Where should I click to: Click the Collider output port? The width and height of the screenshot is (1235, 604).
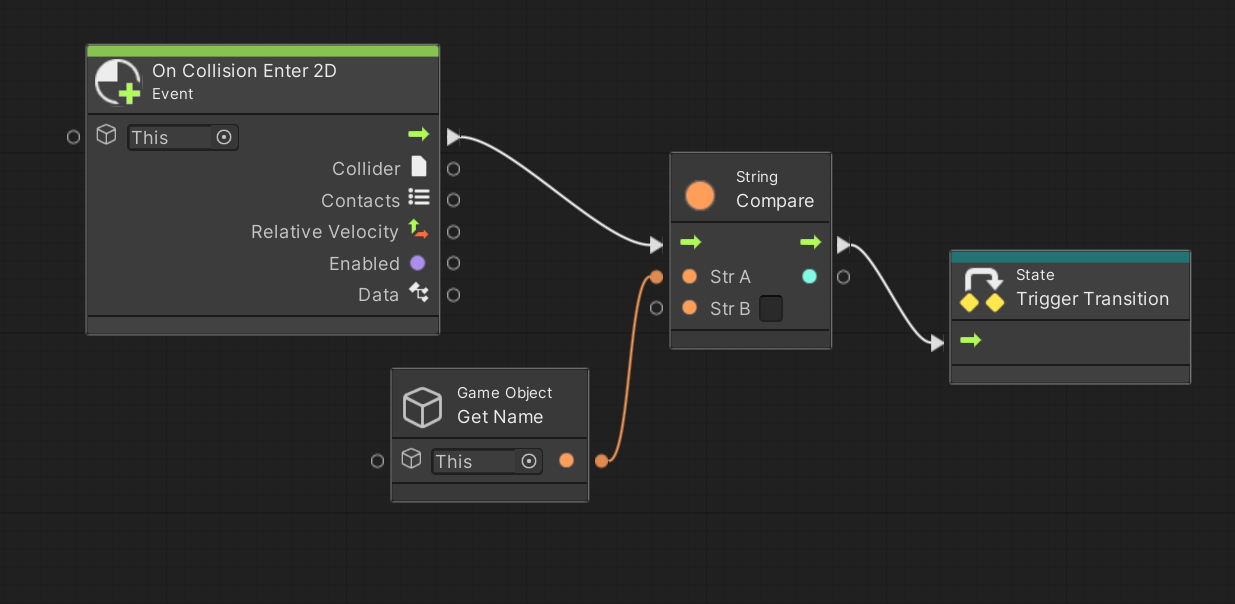pos(453,169)
